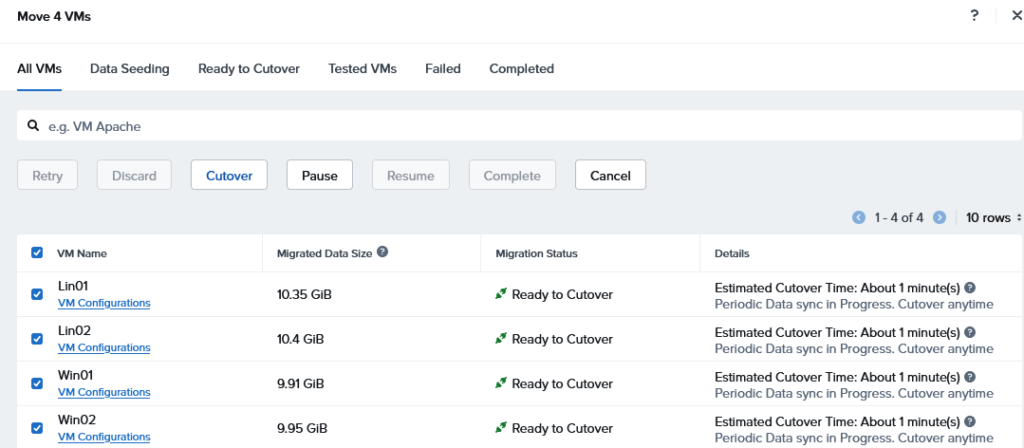This screenshot has height=448, width=1024.
Task: Toggle the select-all VMs checkbox in header
Action: [x=37, y=253]
